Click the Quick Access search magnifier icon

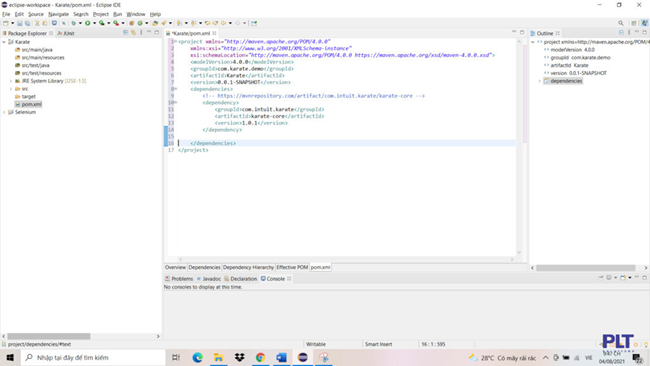[x=621, y=23]
